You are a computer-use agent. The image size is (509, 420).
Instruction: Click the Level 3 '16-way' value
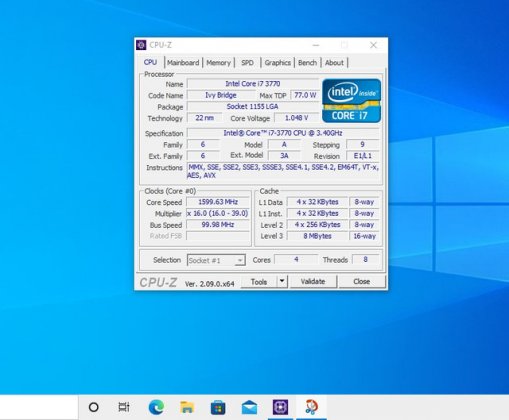click(364, 236)
